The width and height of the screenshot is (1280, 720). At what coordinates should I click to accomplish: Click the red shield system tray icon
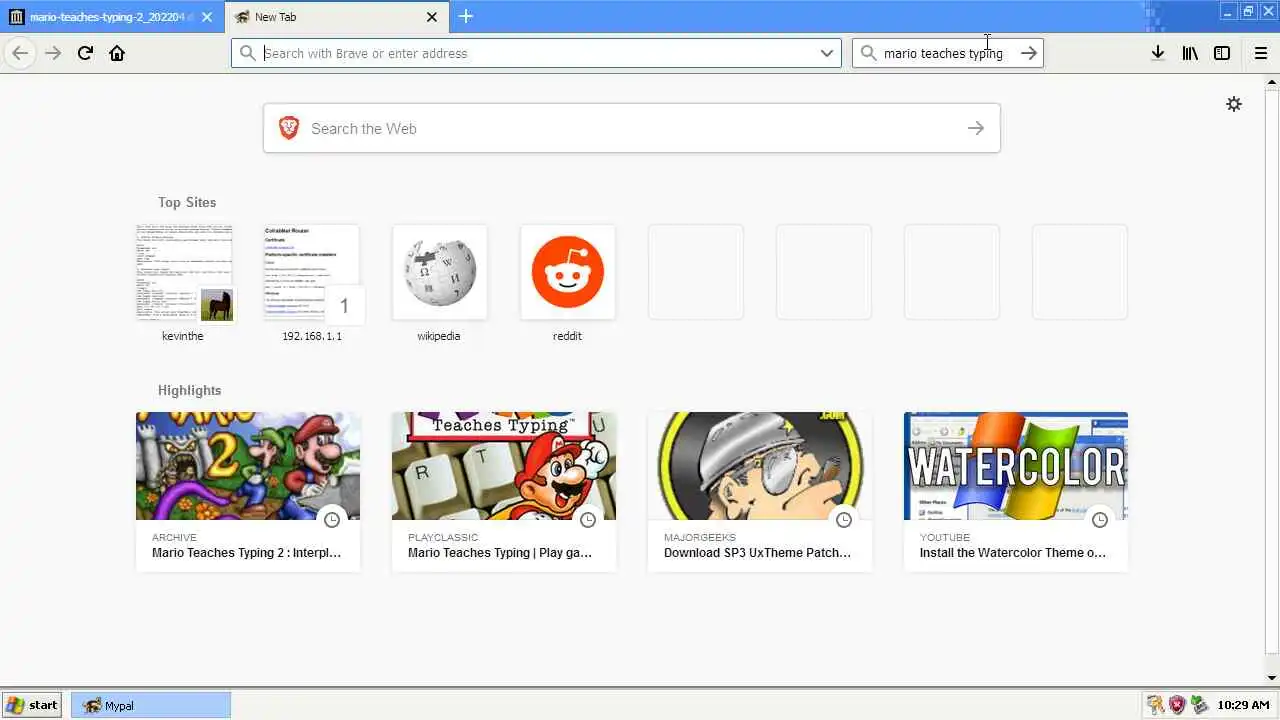coord(1177,705)
